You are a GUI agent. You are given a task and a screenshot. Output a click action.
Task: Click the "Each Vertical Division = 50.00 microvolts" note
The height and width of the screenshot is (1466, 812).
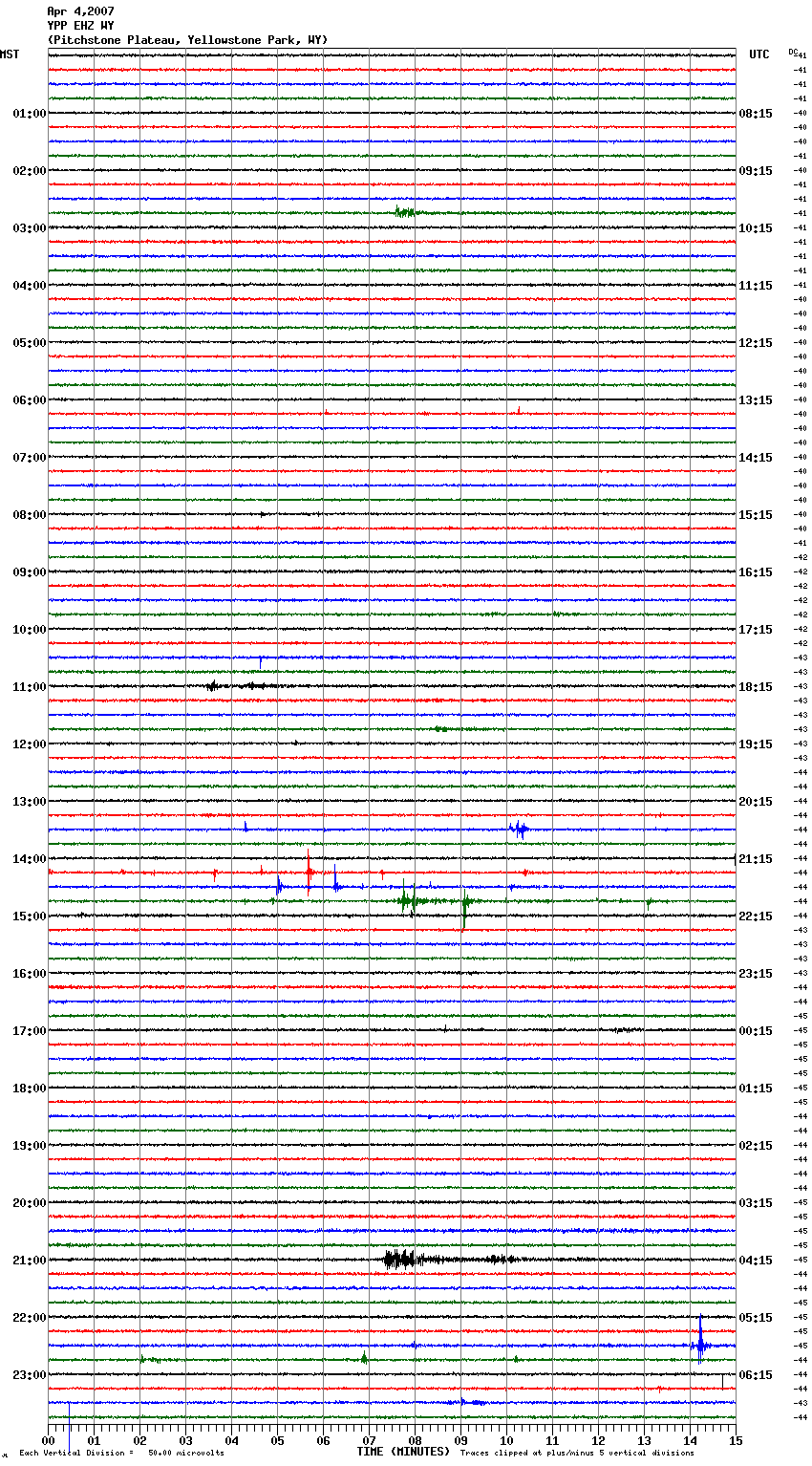point(122,1454)
